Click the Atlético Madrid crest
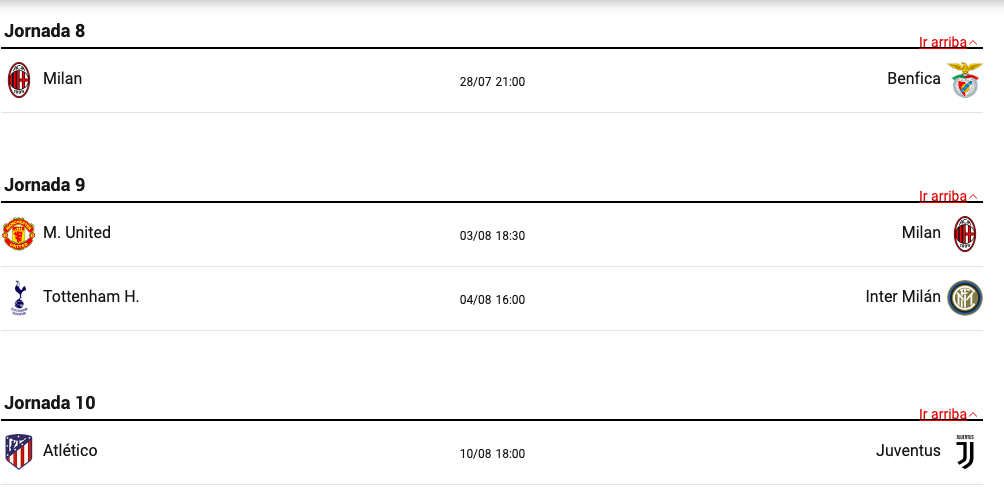The height and width of the screenshot is (488, 1004). [19, 451]
